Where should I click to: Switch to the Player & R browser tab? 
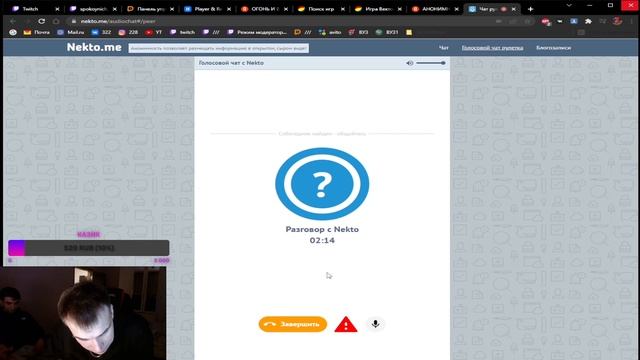pos(207,9)
